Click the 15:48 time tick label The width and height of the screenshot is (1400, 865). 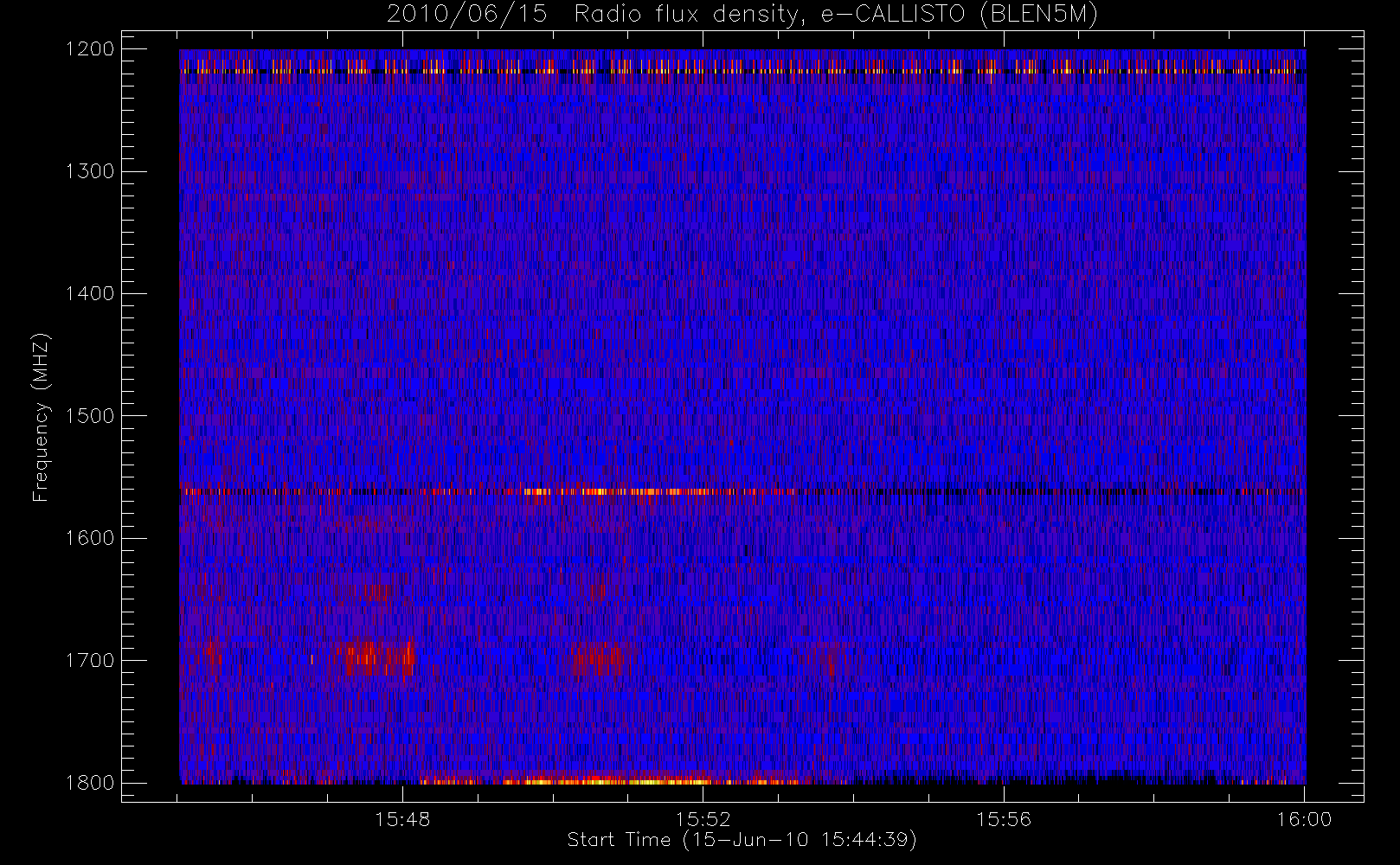(x=402, y=819)
